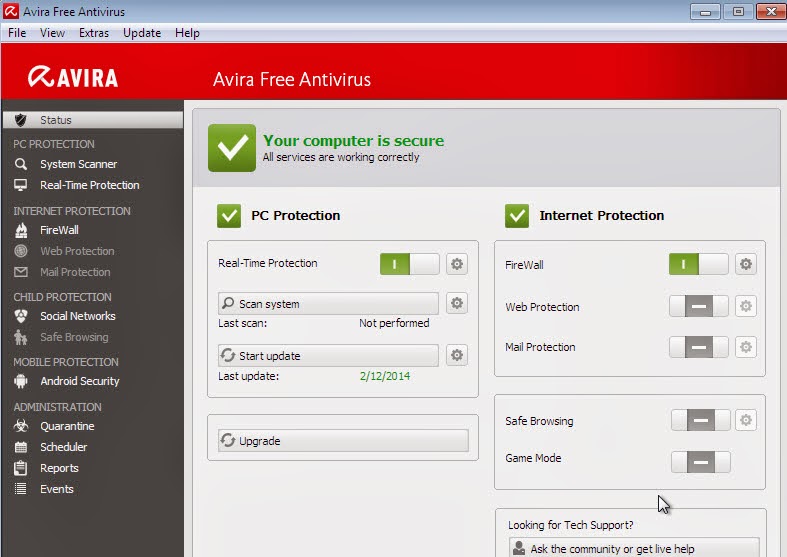The width and height of the screenshot is (787, 557).
Task: Open Events from sidebar
Action: click(57, 489)
